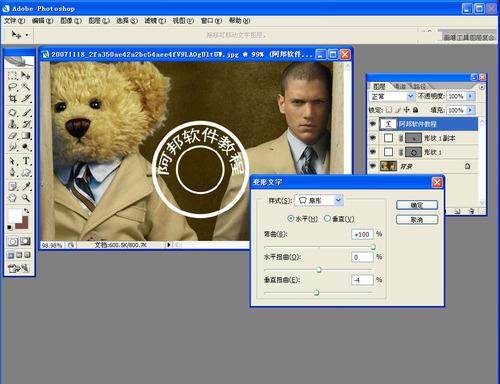500x384 pixels.
Task: Confirm warp text with 确定 button
Action: pyautogui.click(x=417, y=205)
